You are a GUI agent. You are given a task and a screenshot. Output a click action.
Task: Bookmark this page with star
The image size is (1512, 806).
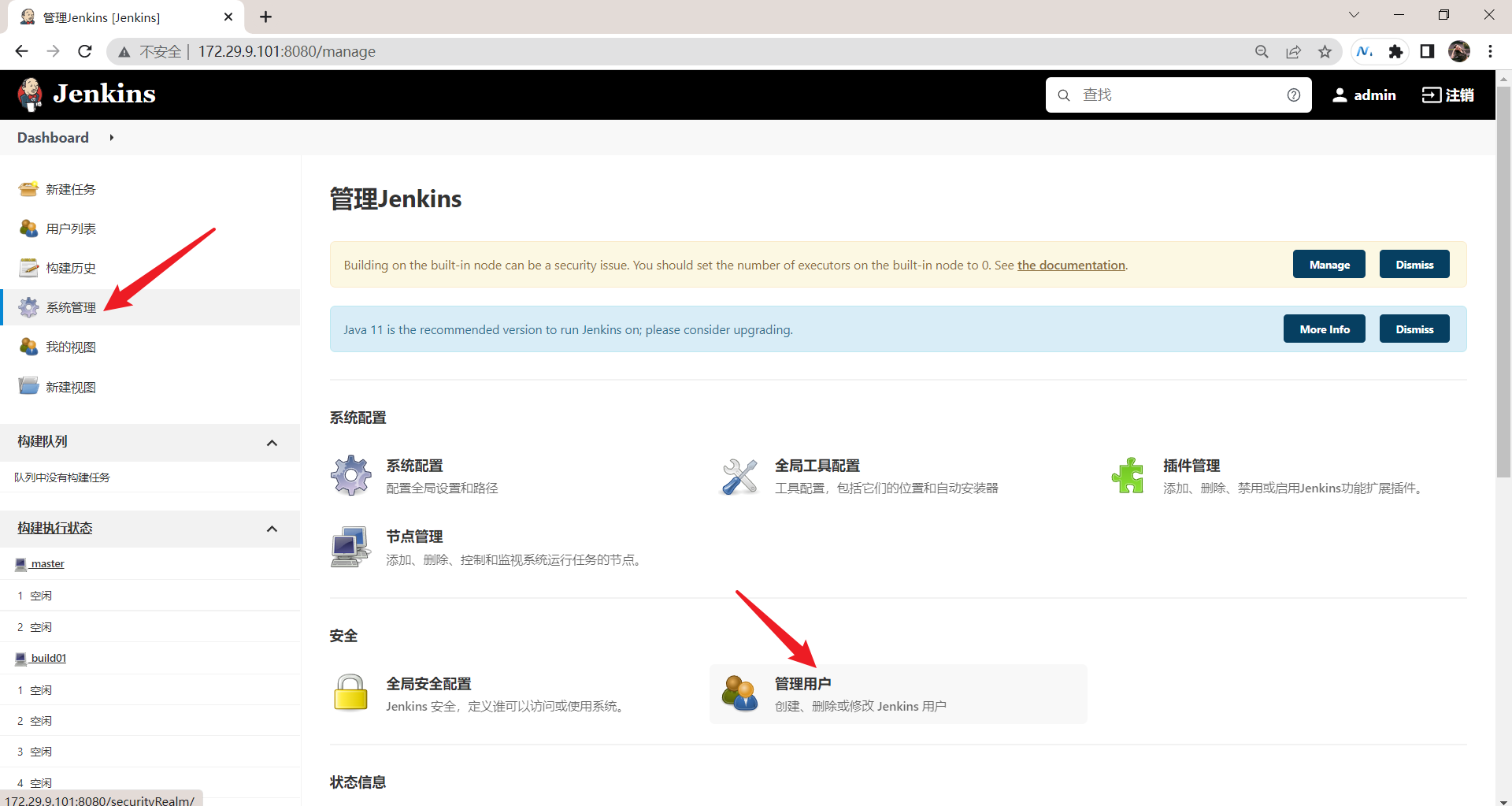(x=1325, y=51)
